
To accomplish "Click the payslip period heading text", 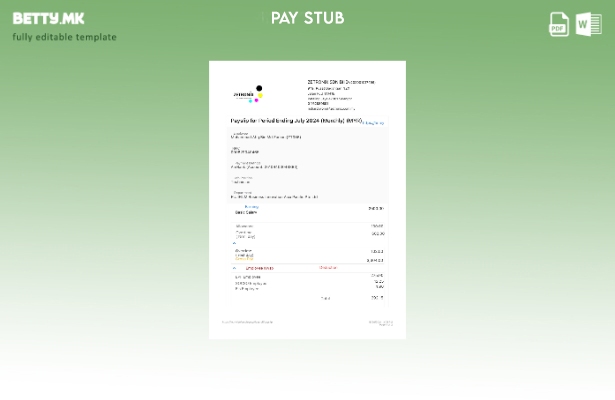I will [x=295, y=121].
